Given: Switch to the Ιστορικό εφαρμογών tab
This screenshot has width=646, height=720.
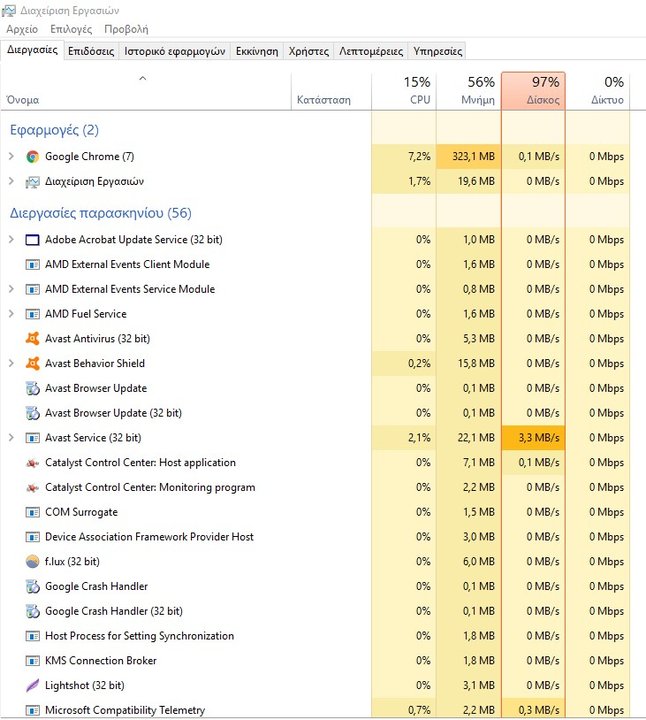Looking at the screenshot, I should 174,51.
